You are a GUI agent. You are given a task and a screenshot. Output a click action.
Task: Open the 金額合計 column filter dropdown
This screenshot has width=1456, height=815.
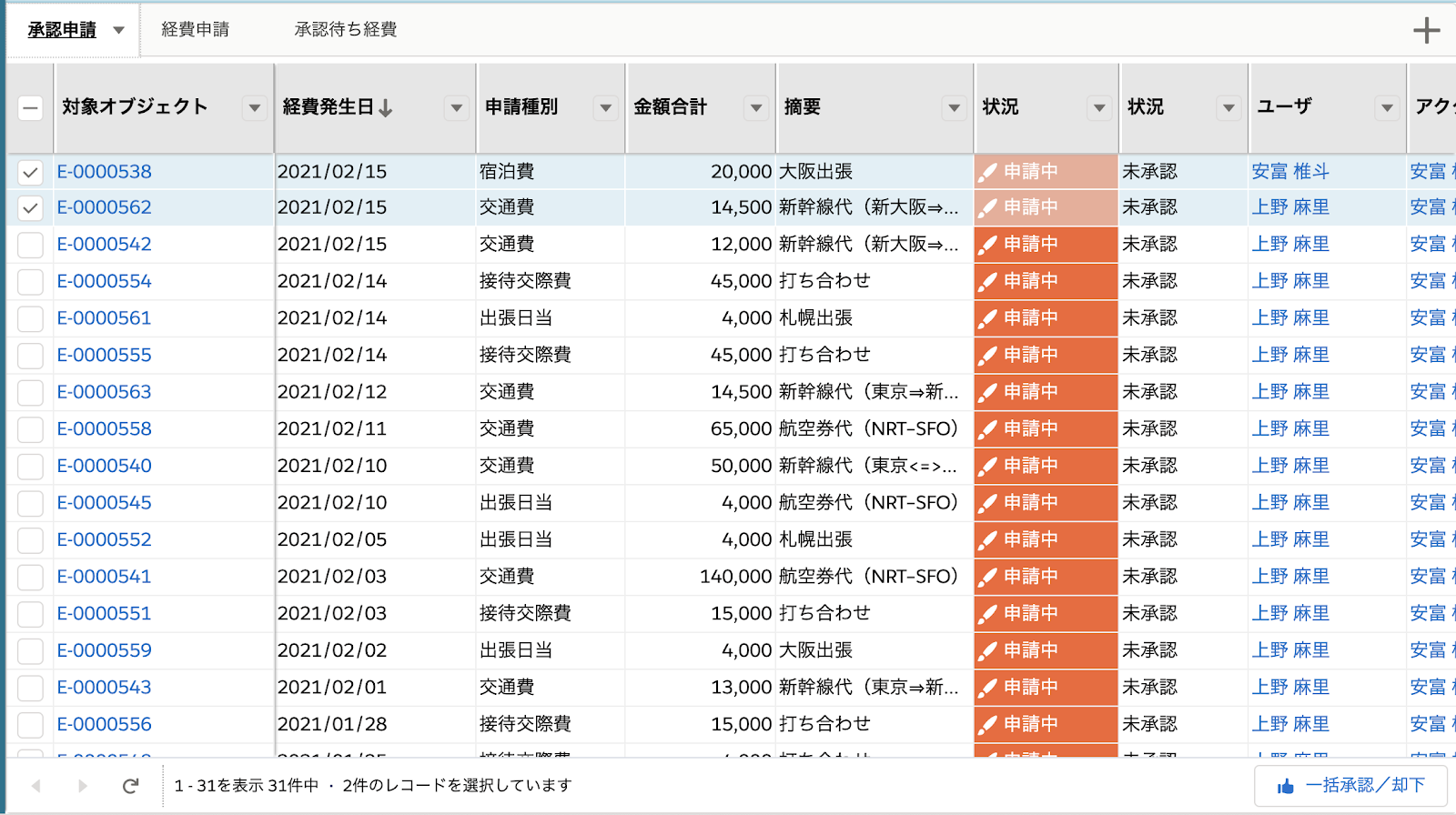[x=756, y=108]
